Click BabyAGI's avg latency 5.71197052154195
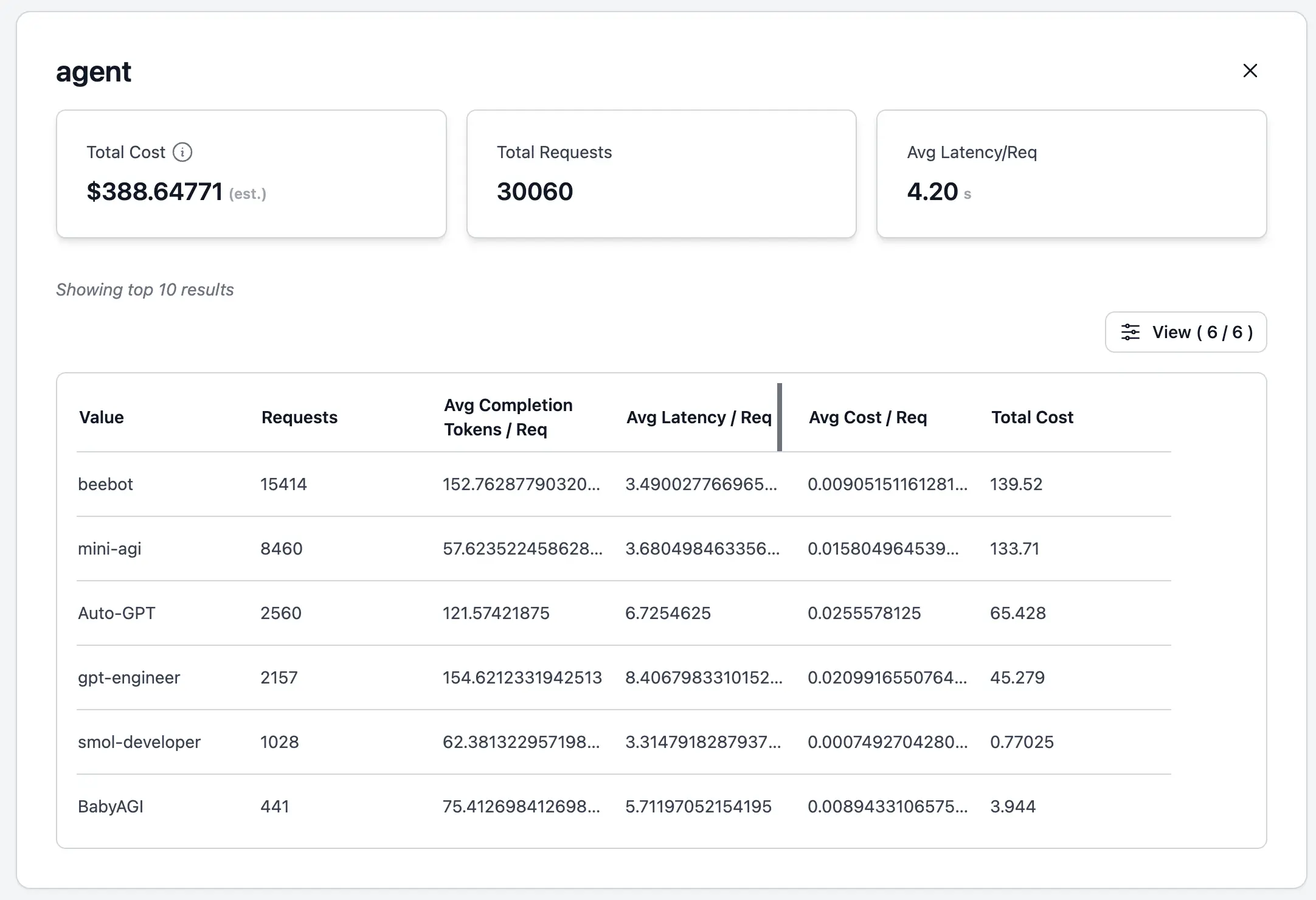Screen dimensions: 1316x900 click(698, 806)
